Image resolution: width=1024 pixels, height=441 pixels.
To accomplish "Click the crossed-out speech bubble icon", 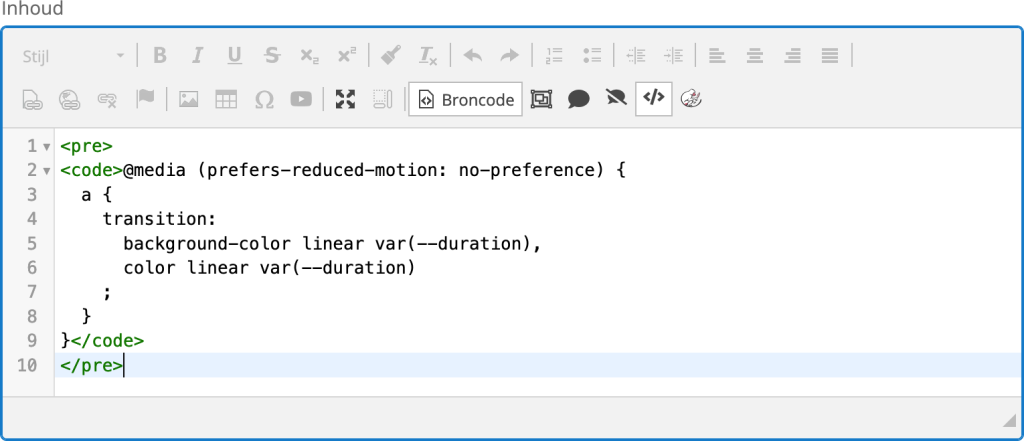I will click(x=616, y=99).
